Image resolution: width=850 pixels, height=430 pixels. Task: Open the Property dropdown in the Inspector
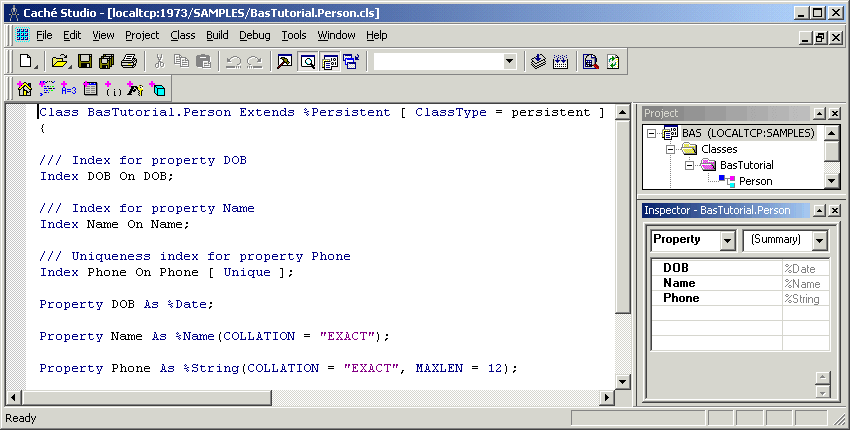(726, 241)
